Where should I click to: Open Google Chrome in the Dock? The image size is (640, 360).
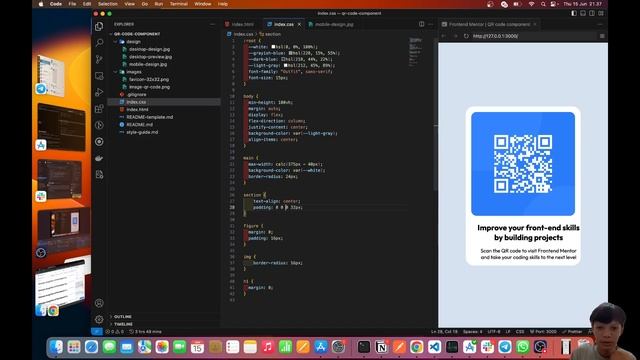(417, 347)
